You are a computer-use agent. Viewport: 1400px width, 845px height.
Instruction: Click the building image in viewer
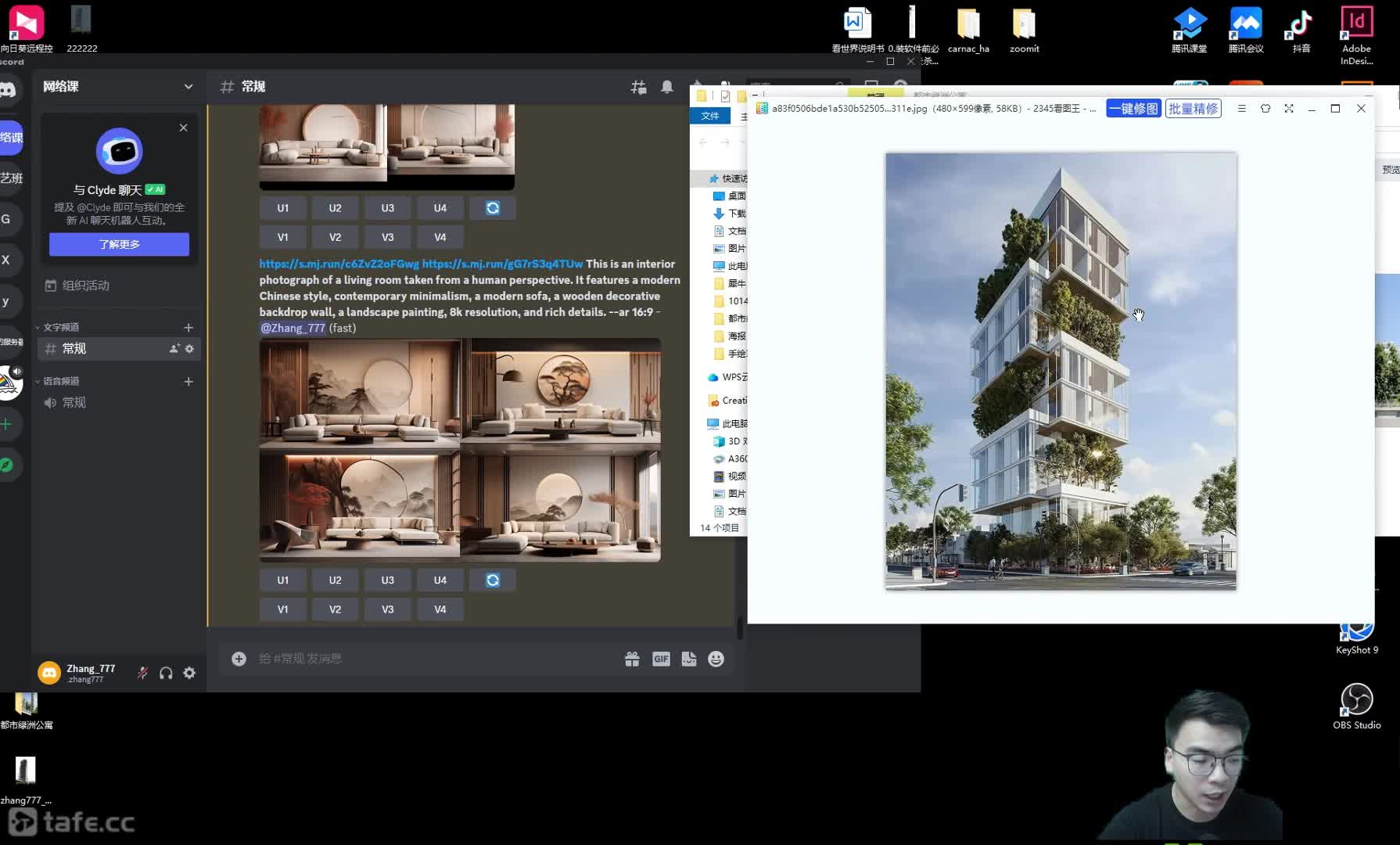pos(1061,371)
